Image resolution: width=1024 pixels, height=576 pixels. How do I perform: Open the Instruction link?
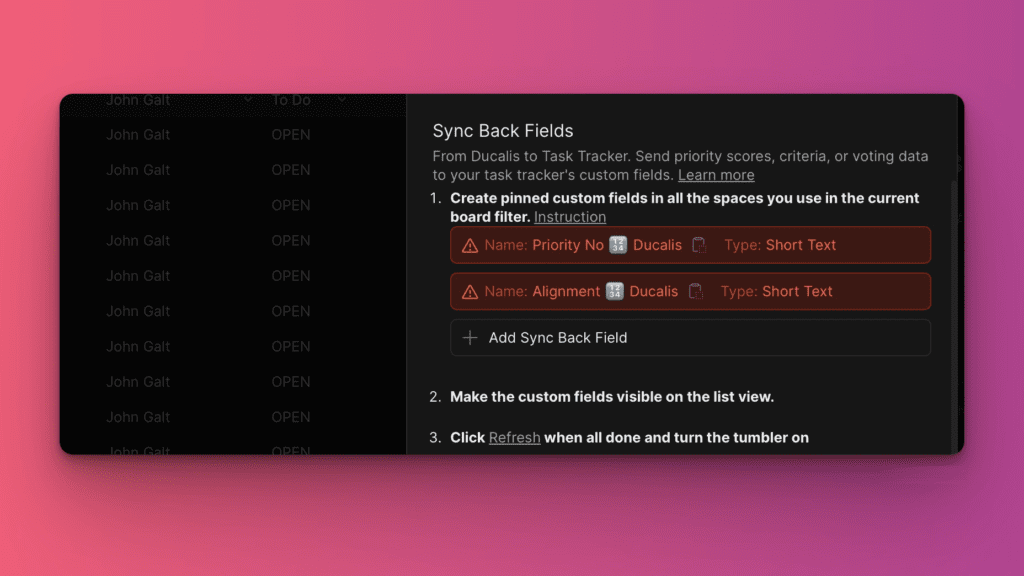pyautogui.click(x=569, y=217)
